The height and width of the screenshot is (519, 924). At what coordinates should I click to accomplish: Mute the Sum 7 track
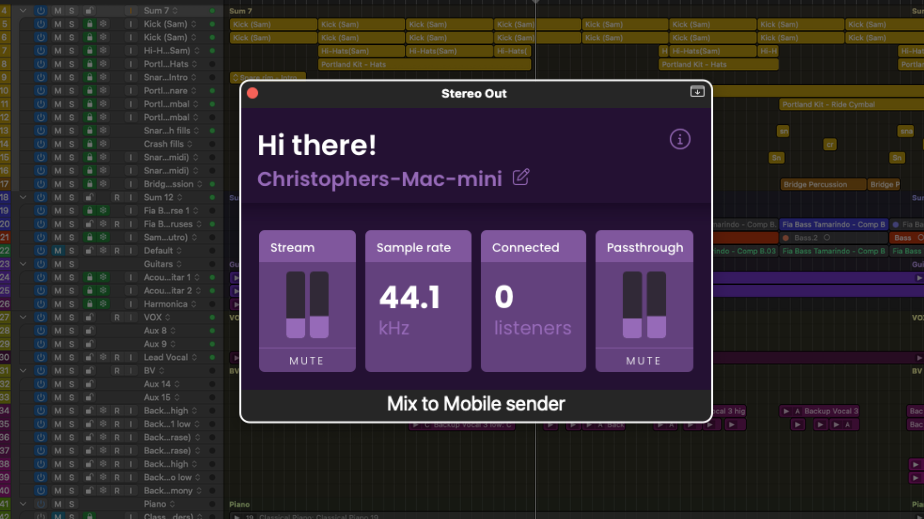58,11
